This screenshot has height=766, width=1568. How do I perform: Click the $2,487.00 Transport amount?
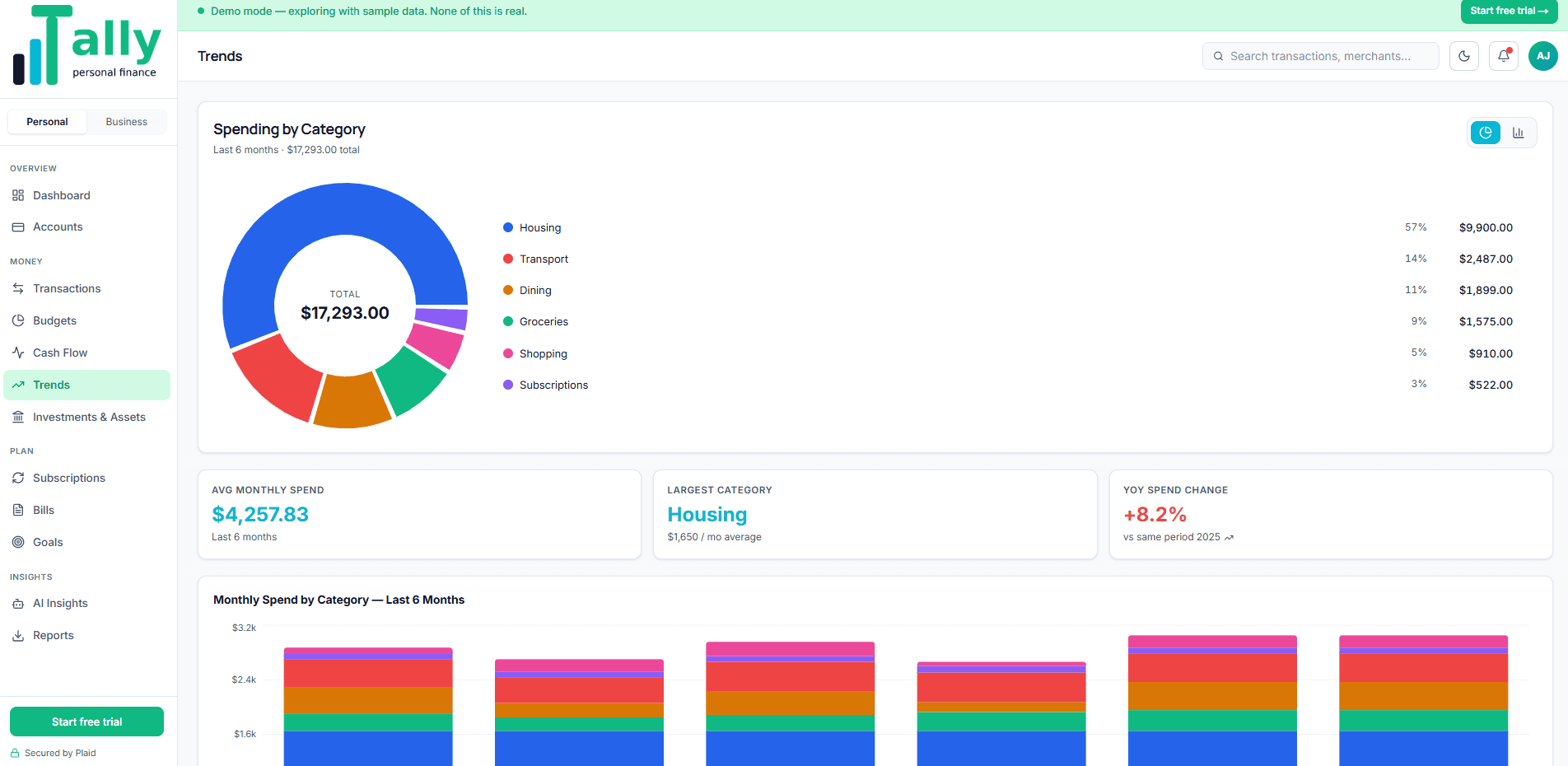point(1486,259)
